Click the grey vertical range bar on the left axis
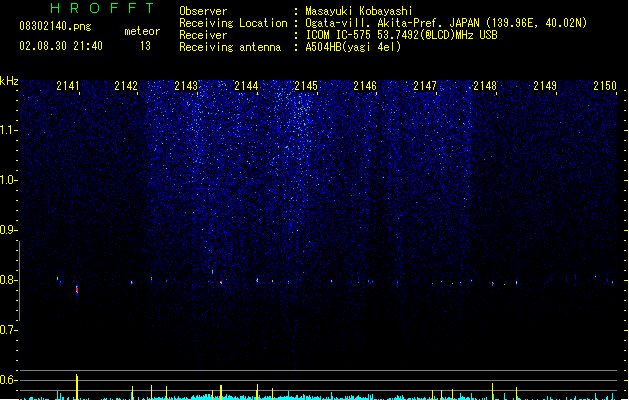This screenshot has width=629, height=400. (20, 280)
